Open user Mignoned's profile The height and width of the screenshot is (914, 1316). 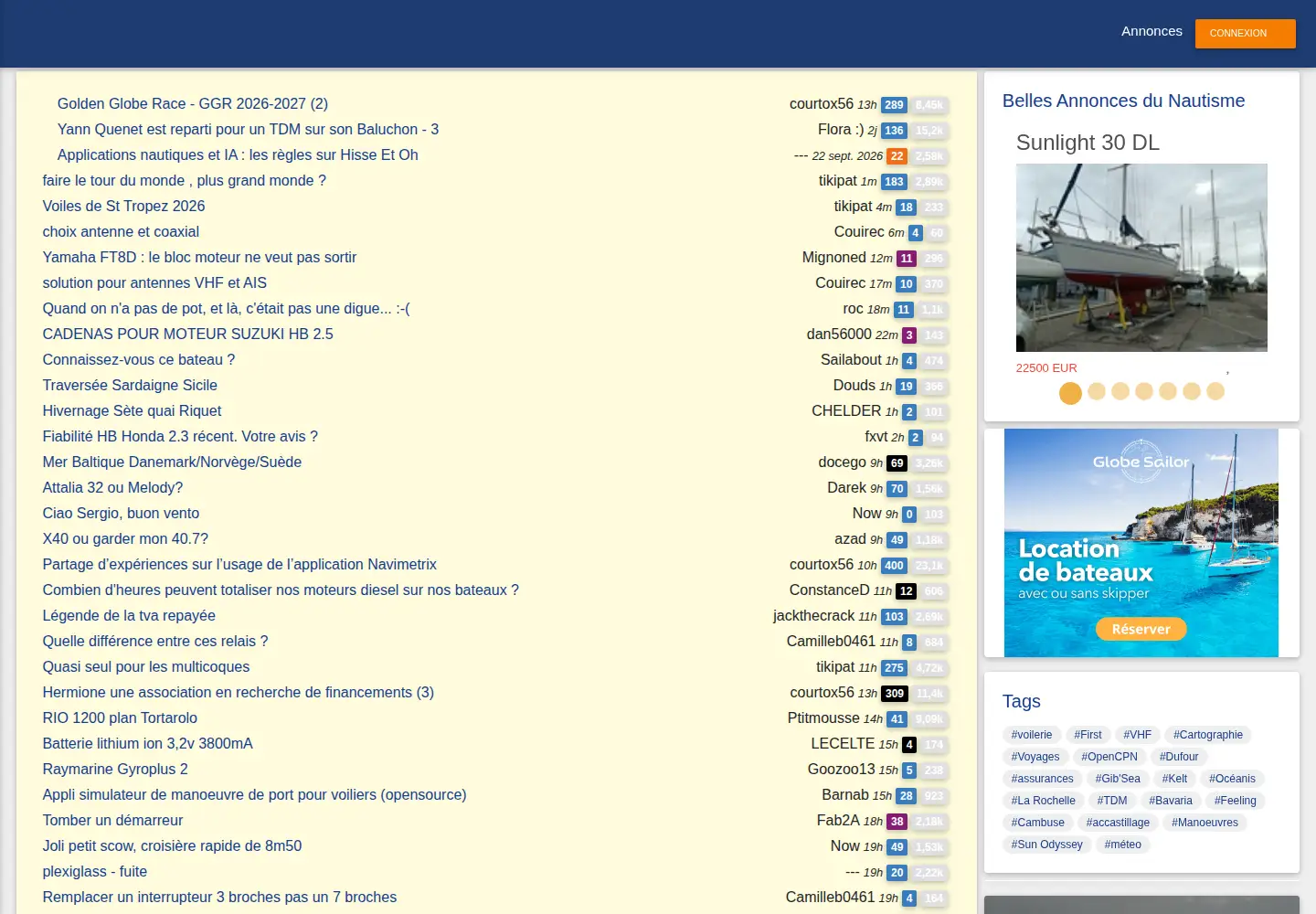coord(834,258)
